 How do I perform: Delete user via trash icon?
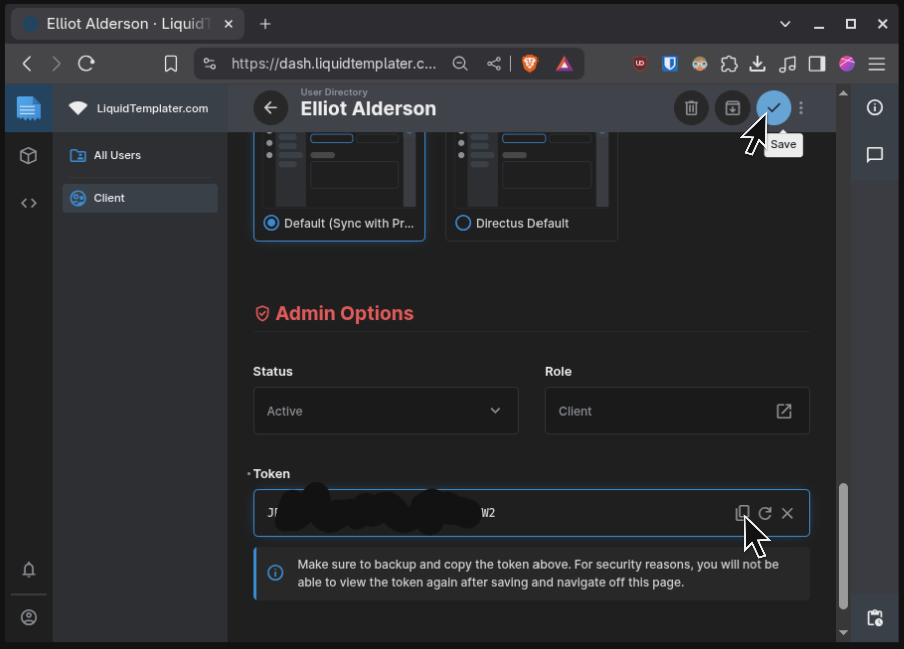[691, 108]
